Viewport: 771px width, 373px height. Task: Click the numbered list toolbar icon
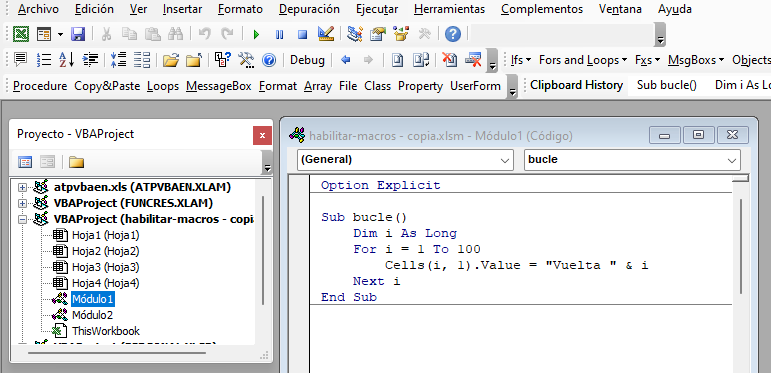tap(44, 60)
